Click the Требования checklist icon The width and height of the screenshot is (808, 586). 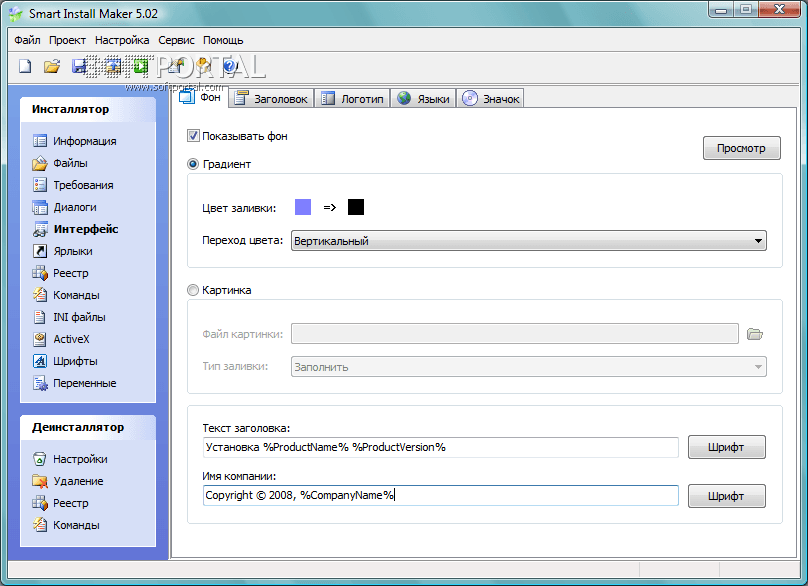tap(40, 185)
